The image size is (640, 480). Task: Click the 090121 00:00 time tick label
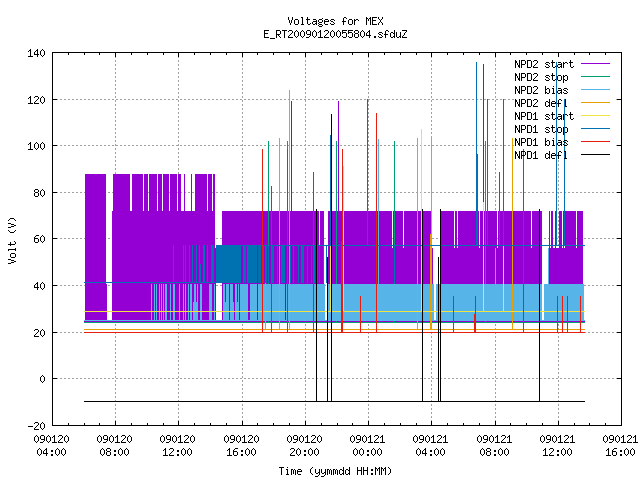367,446
